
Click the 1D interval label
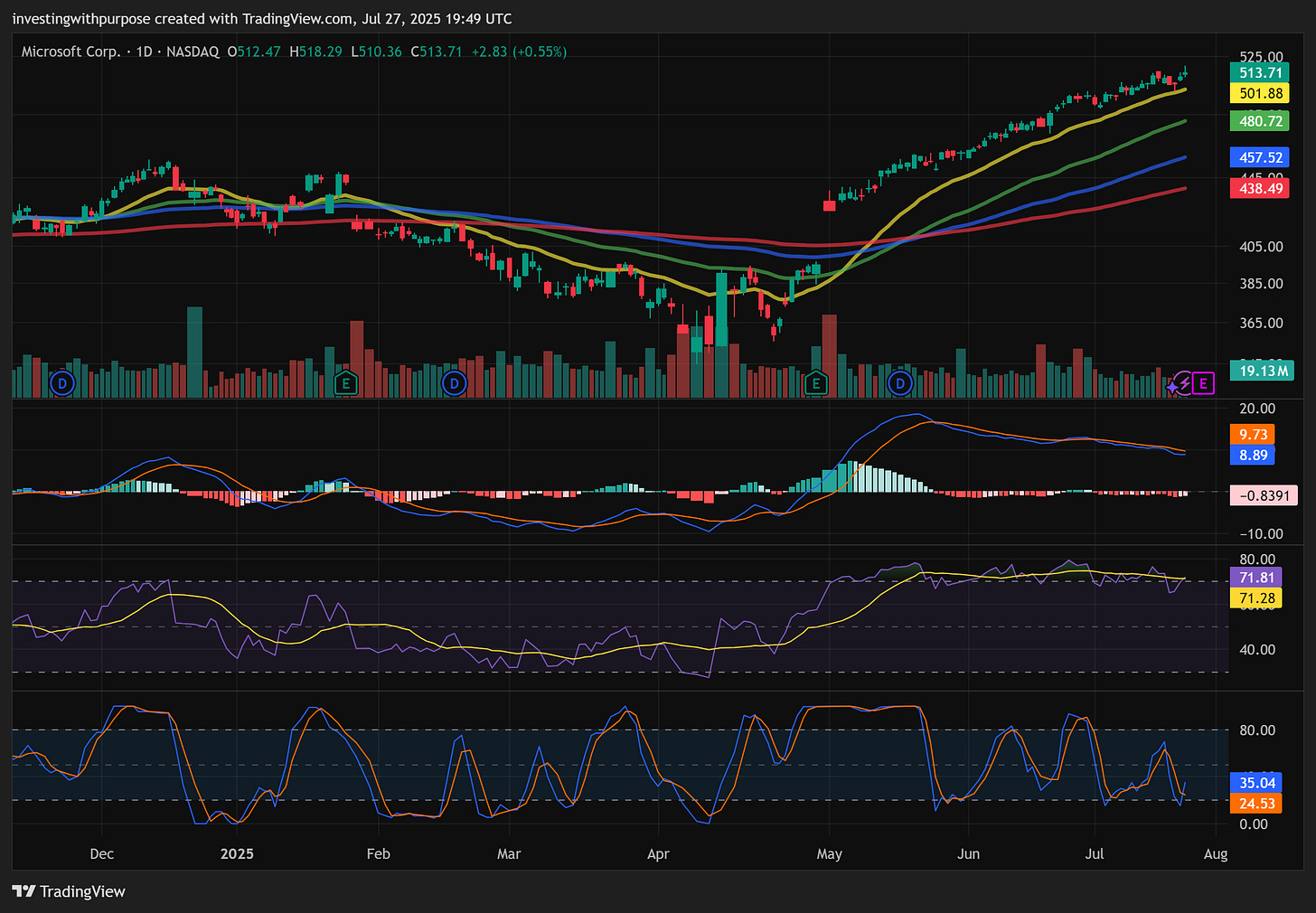point(144,52)
